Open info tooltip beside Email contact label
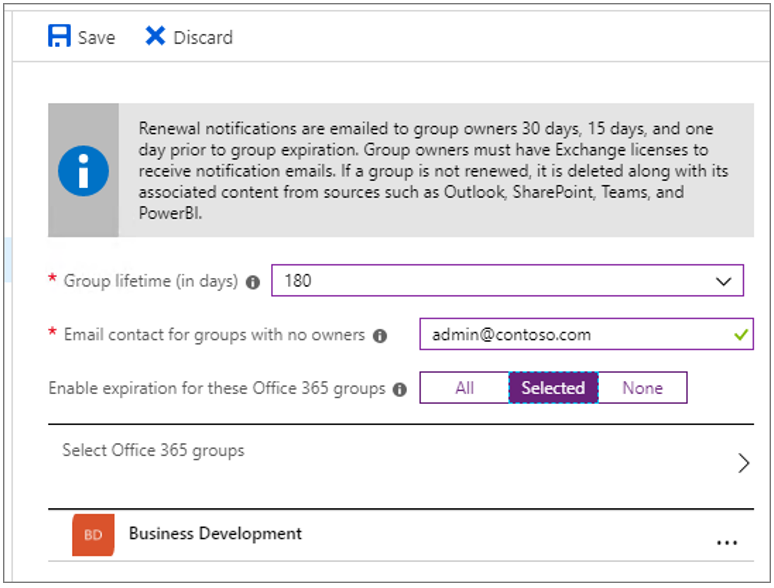Image resolution: width=774 pixels, height=588 pixels. 380,336
